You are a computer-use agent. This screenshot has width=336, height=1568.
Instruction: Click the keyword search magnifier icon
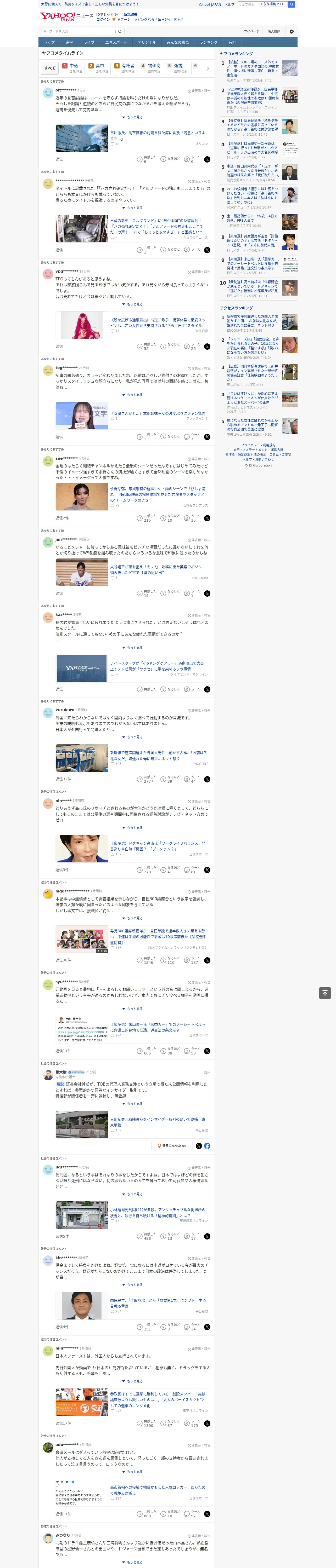(120, 32)
